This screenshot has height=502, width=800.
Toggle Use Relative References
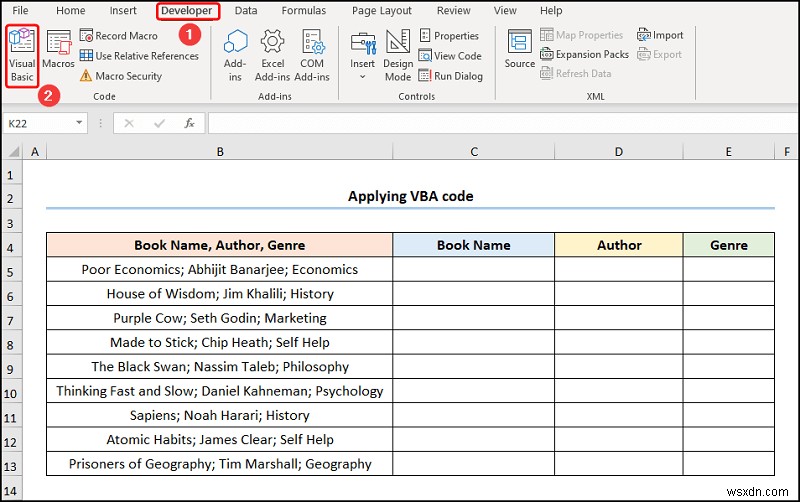[139, 56]
